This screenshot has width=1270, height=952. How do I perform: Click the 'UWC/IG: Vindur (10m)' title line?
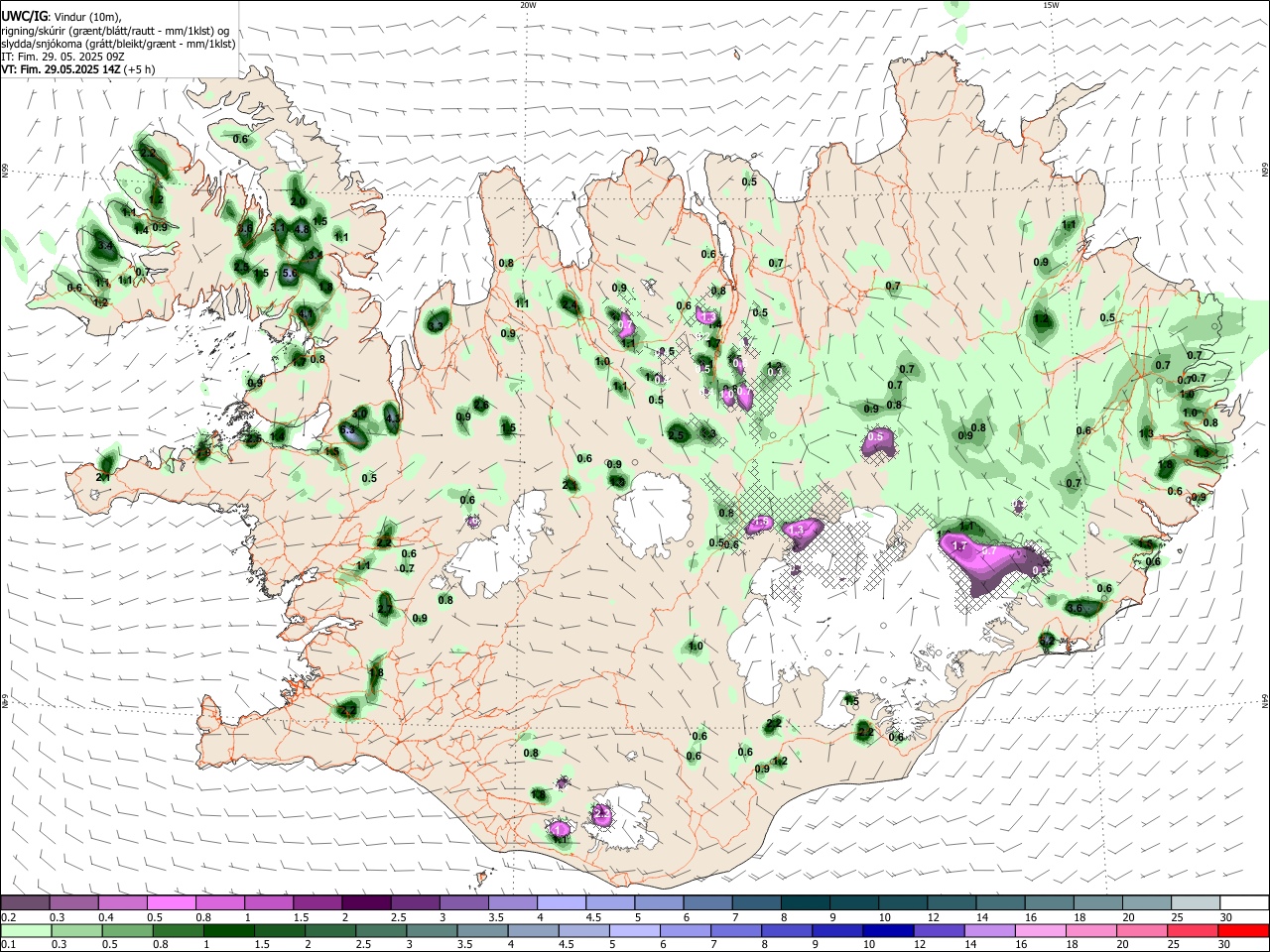coord(62,16)
